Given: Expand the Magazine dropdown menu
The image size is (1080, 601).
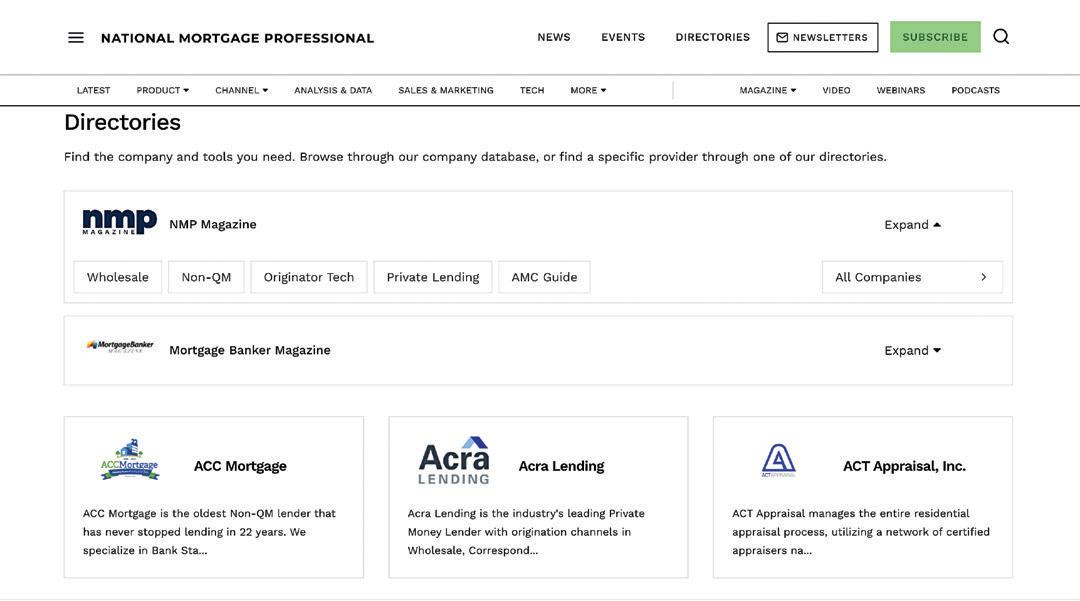Looking at the screenshot, I should (x=767, y=90).
